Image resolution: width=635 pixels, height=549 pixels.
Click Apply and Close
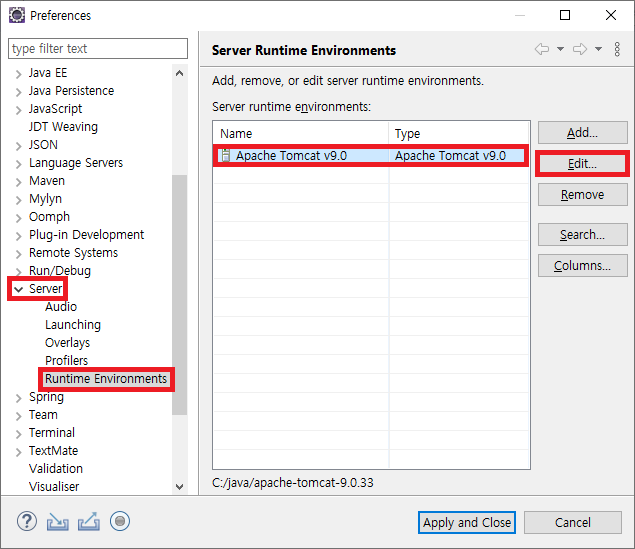click(467, 523)
